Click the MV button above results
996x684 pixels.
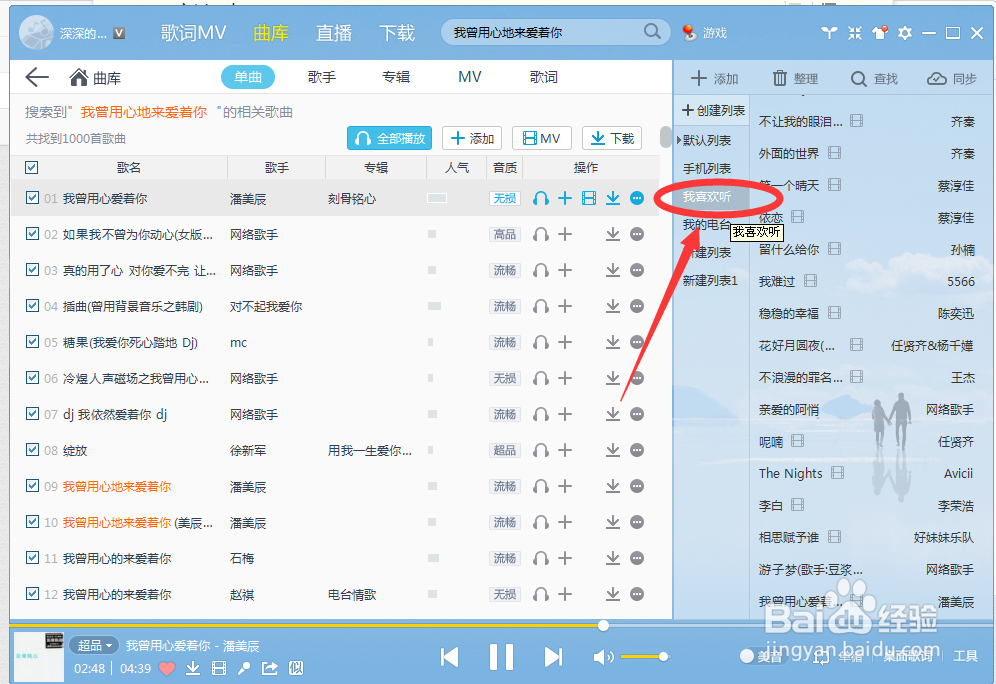(x=541, y=138)
